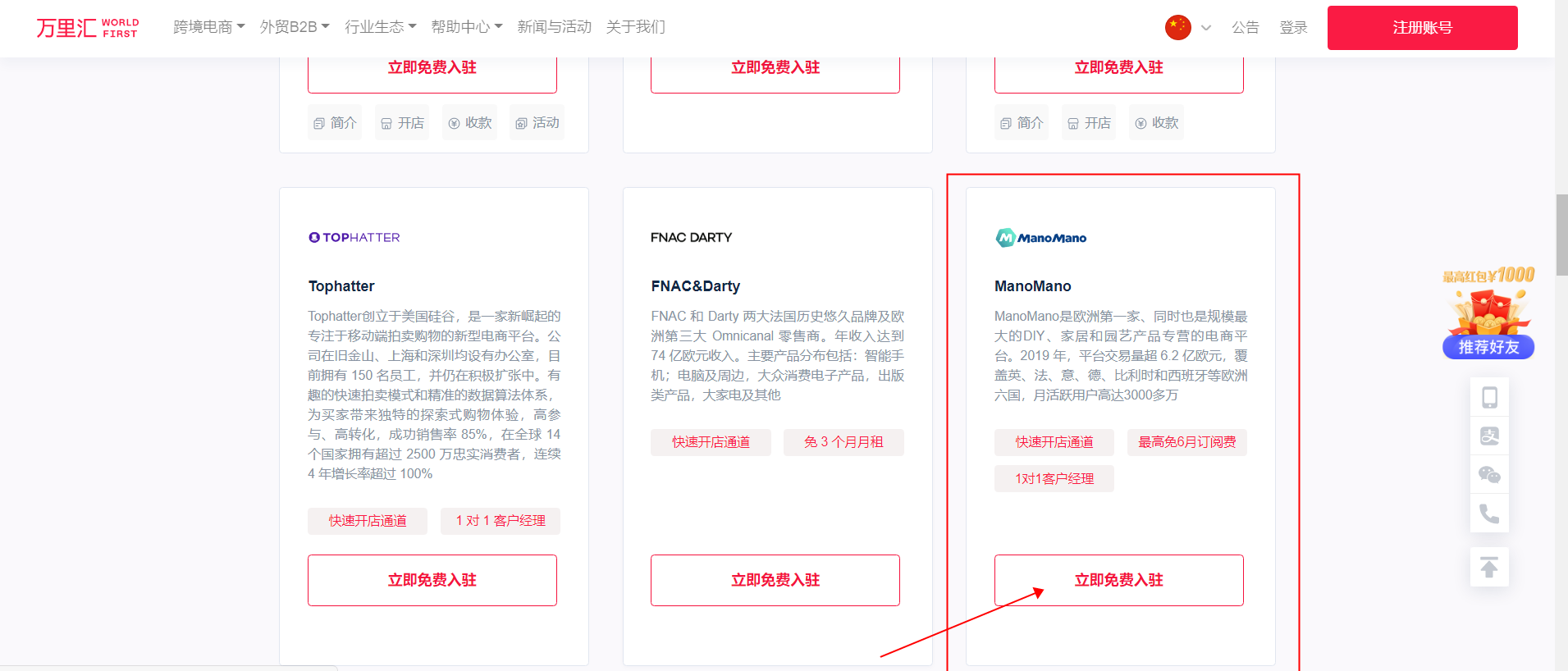Click the Tophatter description paragraph

pyautogui.click(x=435, y=395)
